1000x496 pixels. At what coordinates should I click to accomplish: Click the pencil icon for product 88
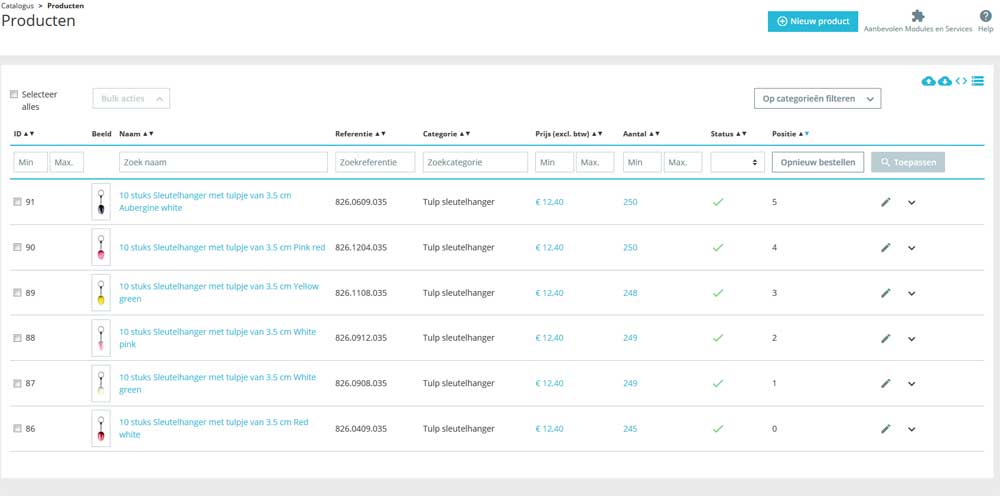885,338
